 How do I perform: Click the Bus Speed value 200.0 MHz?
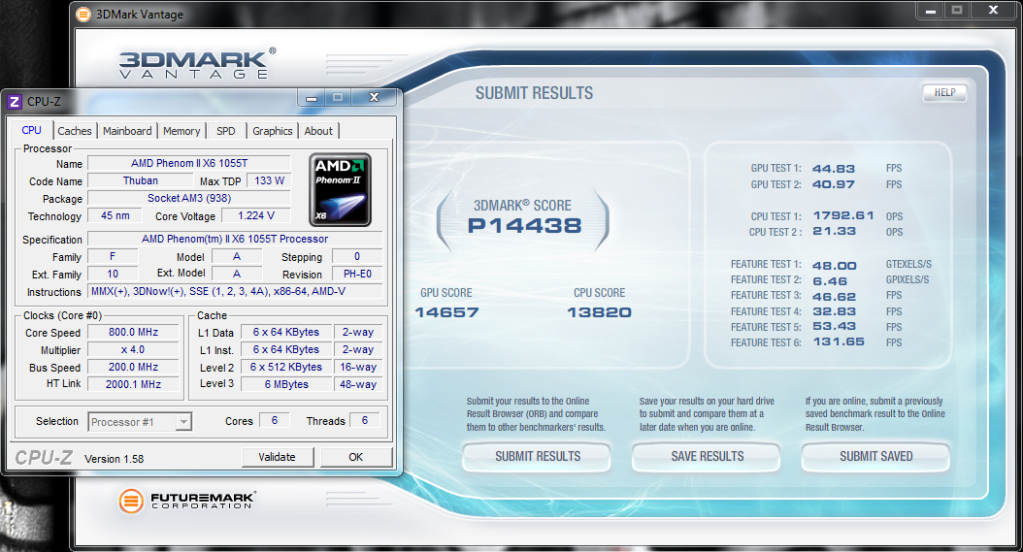133,367
